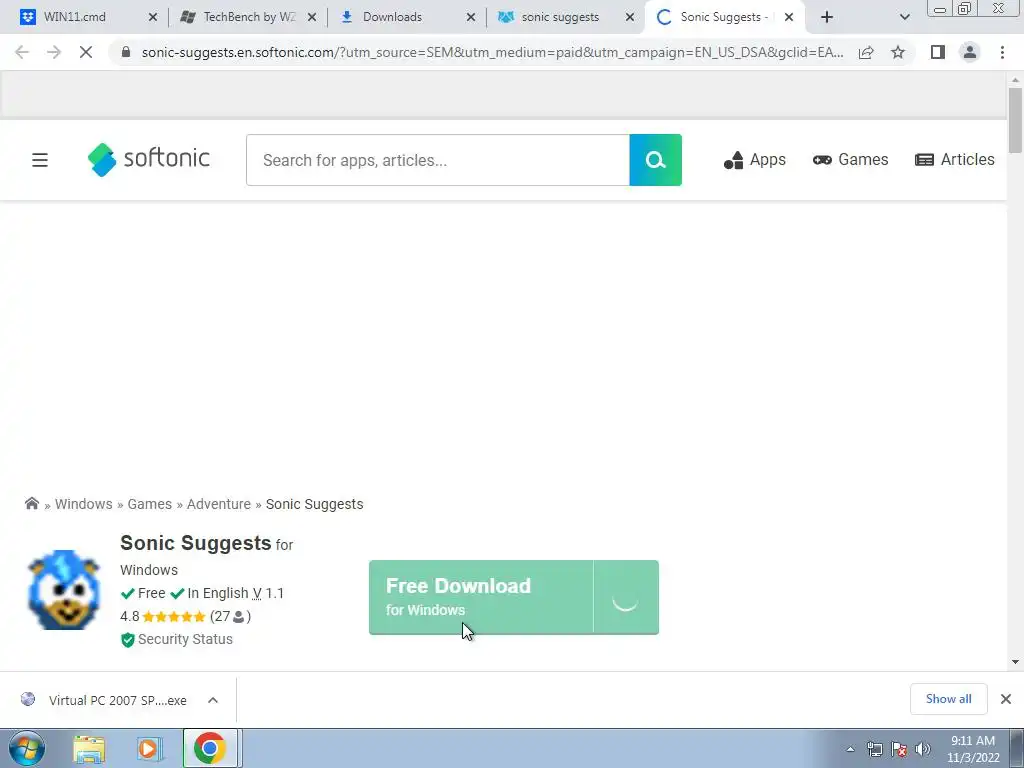The height and width of the screenshot is (768, 1024).
Task: Click the Chrome taskbar icon
Action: 210,748
